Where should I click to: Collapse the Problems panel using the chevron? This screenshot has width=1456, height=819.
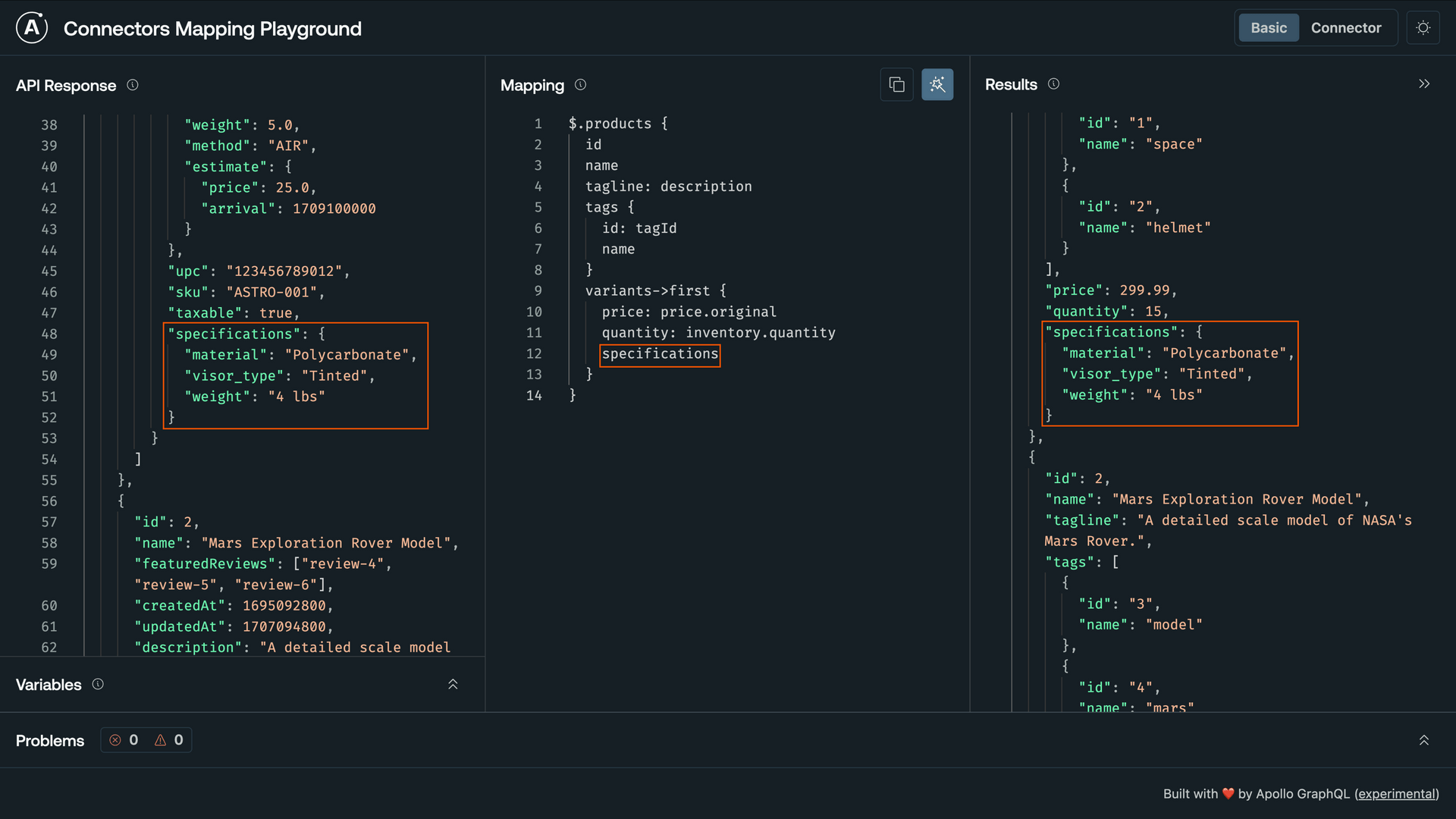click(x=1423, y=740)
